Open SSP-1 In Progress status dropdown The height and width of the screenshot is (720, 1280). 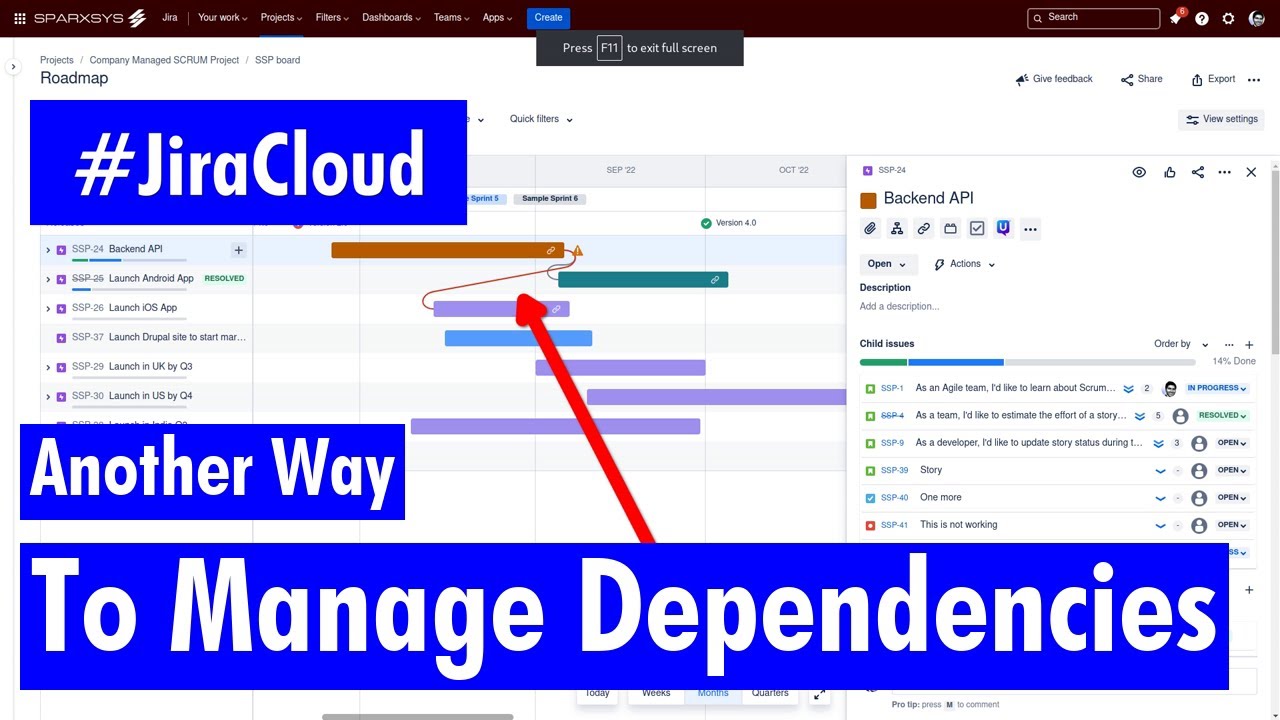click(x=1217, y=388)
